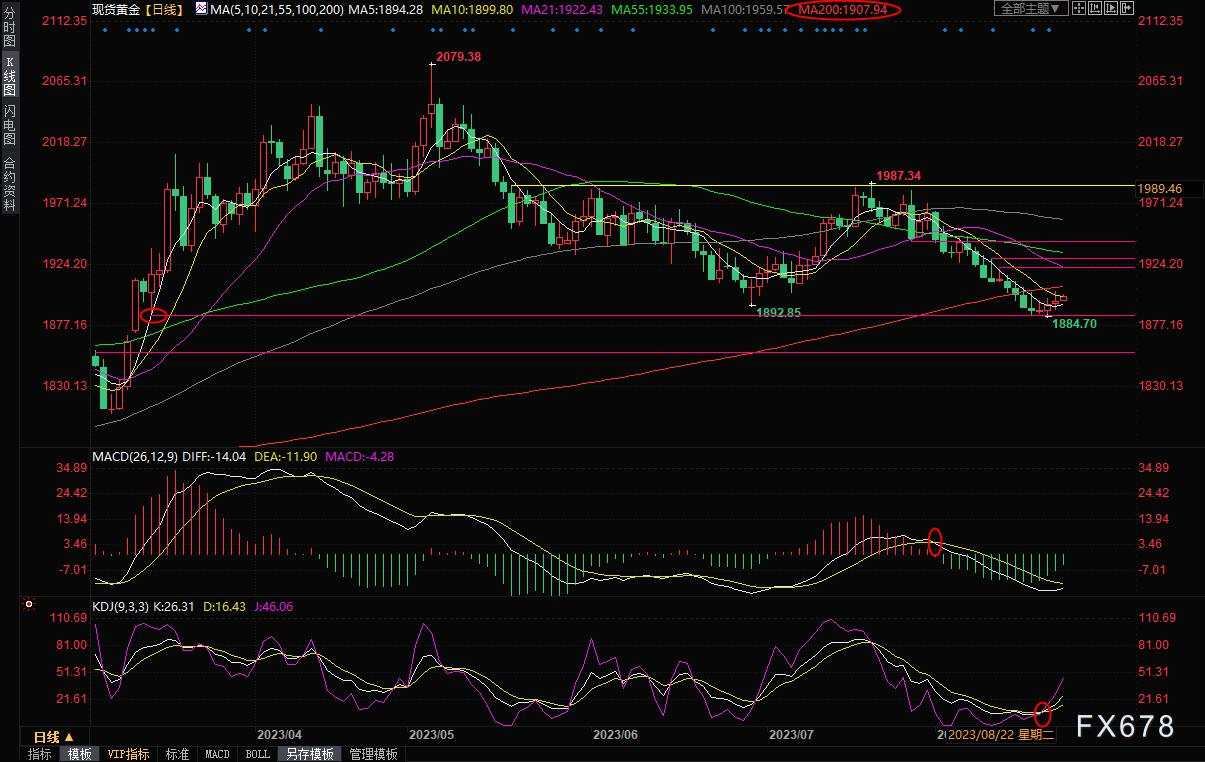Click the MA100:1959.57 value

pos(743,9)
